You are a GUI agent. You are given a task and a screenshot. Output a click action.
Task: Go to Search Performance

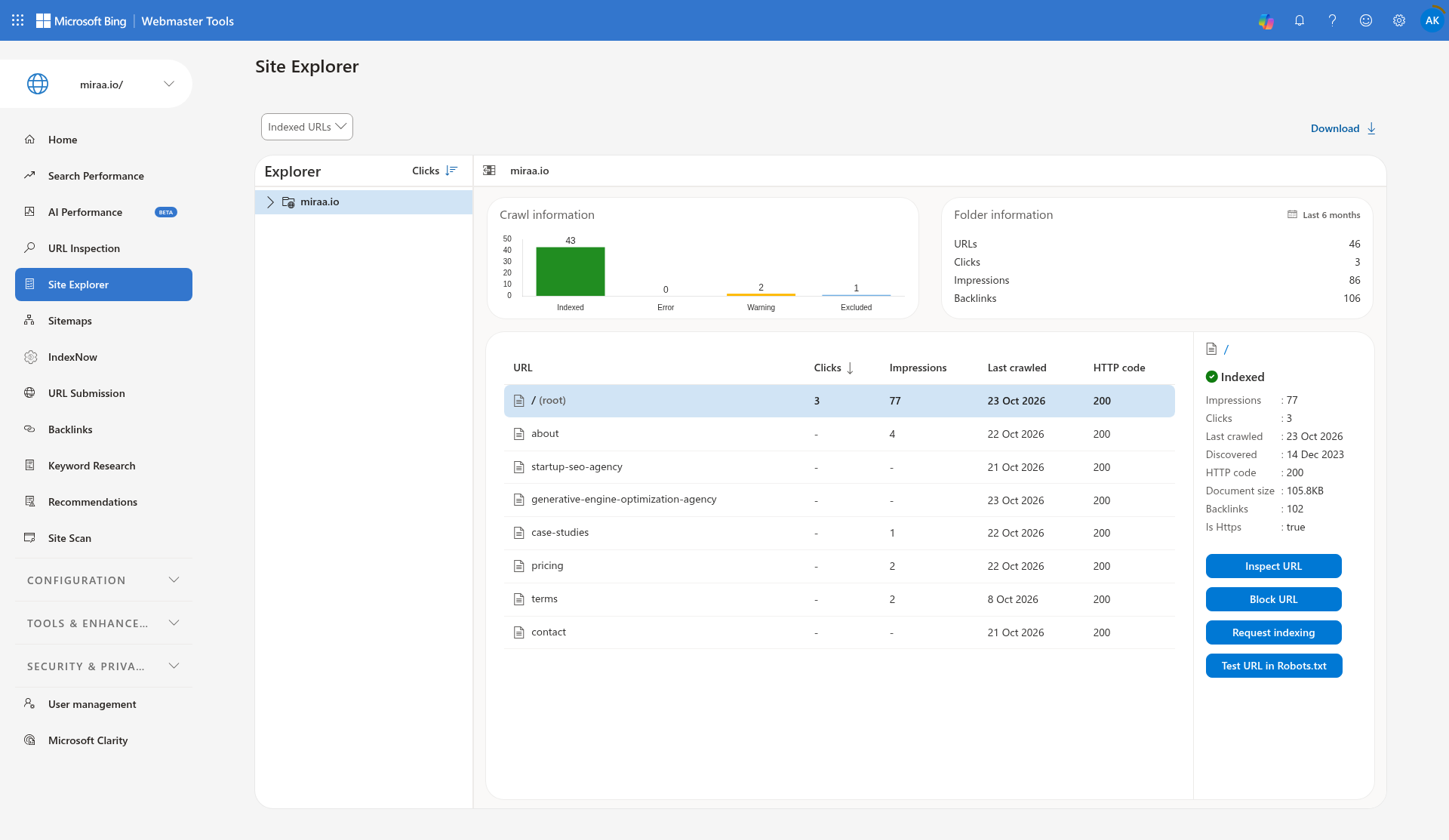tap(103, 176)
